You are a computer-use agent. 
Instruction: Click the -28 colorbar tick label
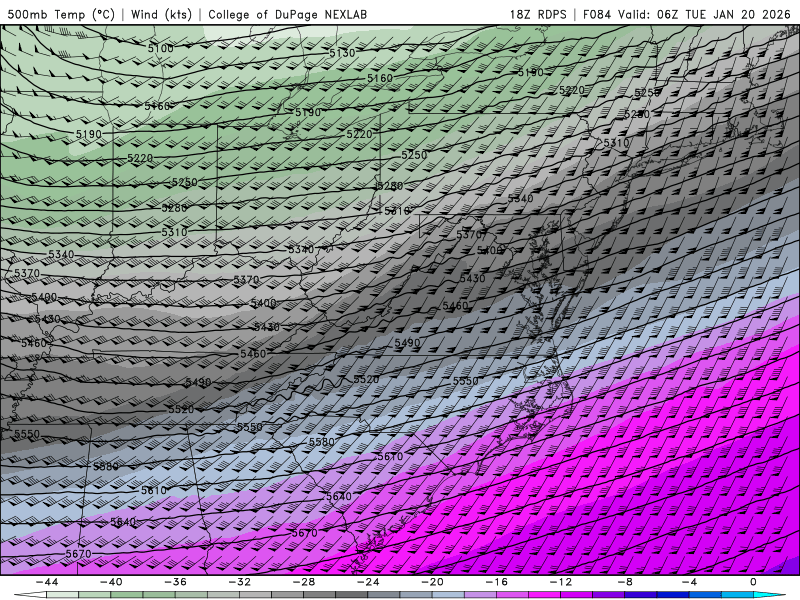[304, 582]
